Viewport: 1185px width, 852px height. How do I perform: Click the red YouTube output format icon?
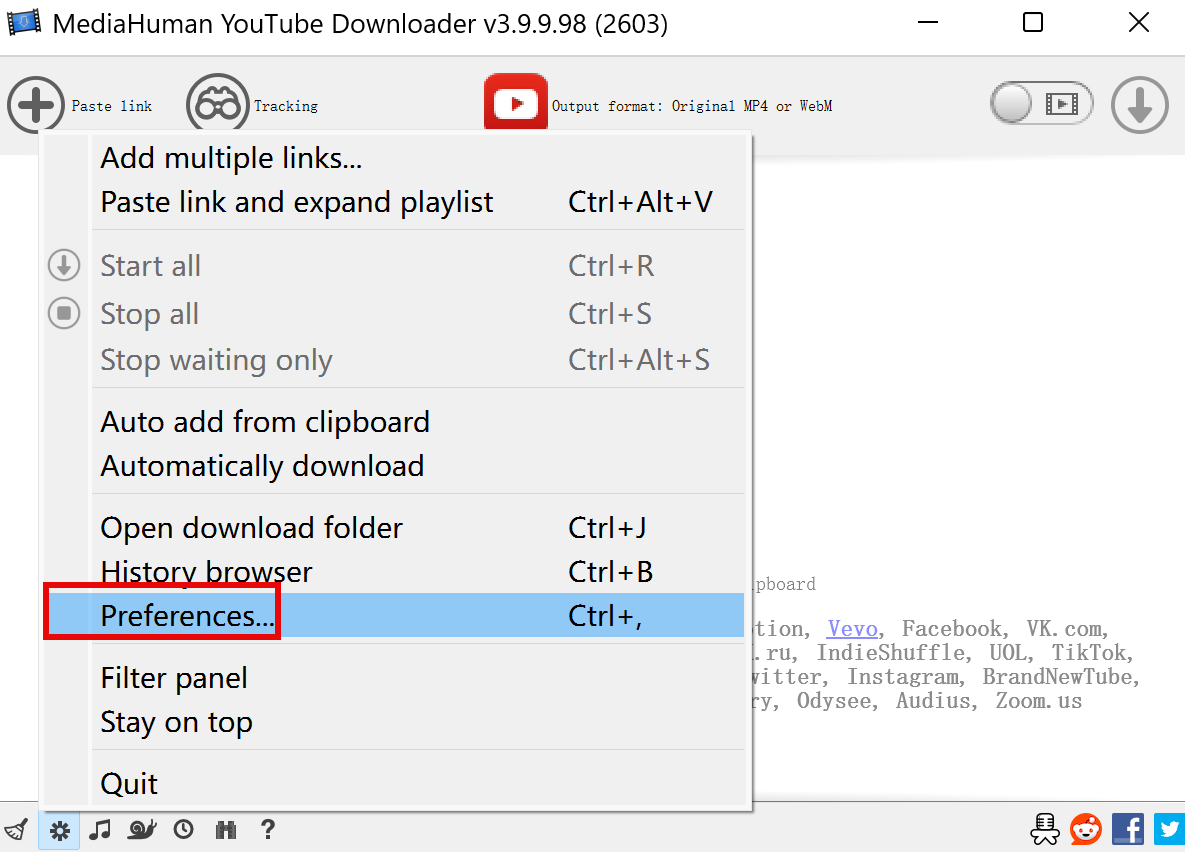(516, 104)
